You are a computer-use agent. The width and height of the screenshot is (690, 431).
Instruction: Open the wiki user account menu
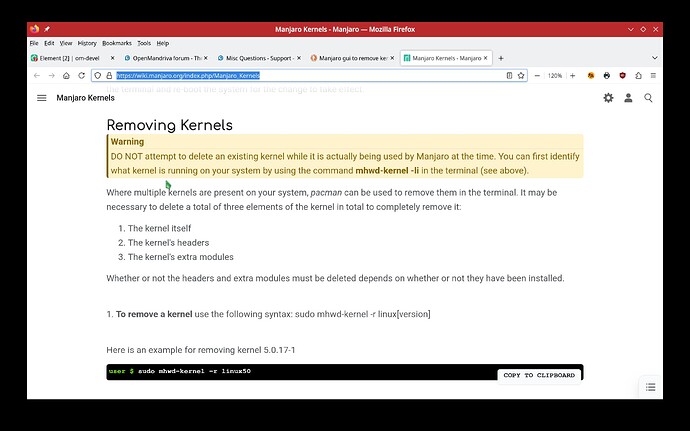628,98
